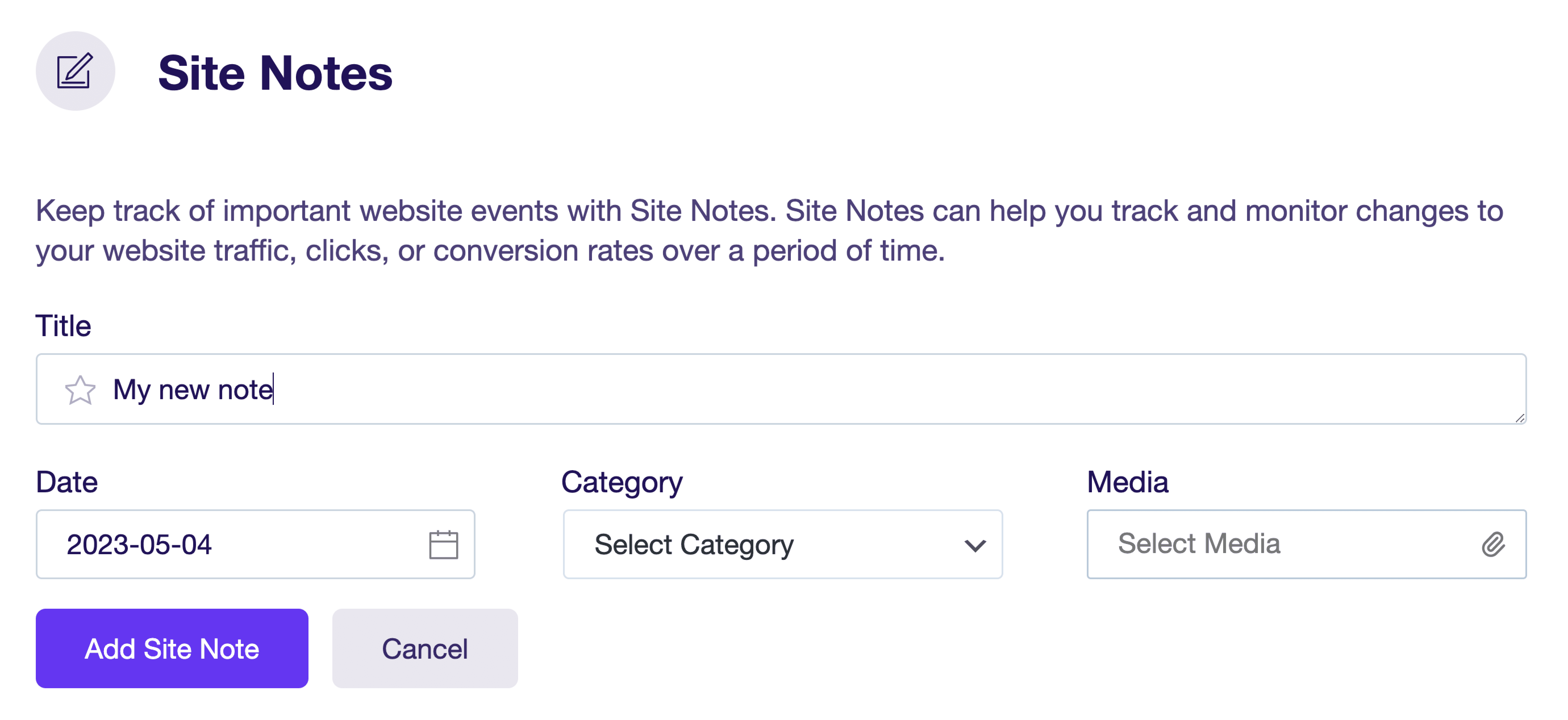This screenshot has width=1568, height=720.
Task: Click the 'Category' field label
Action: (622, 483)
